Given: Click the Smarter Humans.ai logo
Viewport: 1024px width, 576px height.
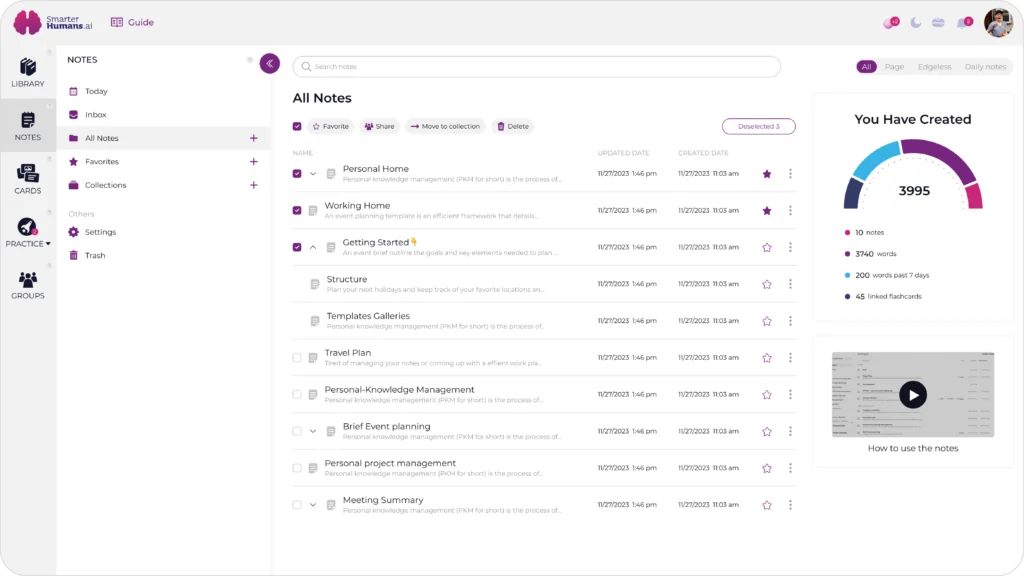Looking at the screenshot, I should (x=53, y=22).
